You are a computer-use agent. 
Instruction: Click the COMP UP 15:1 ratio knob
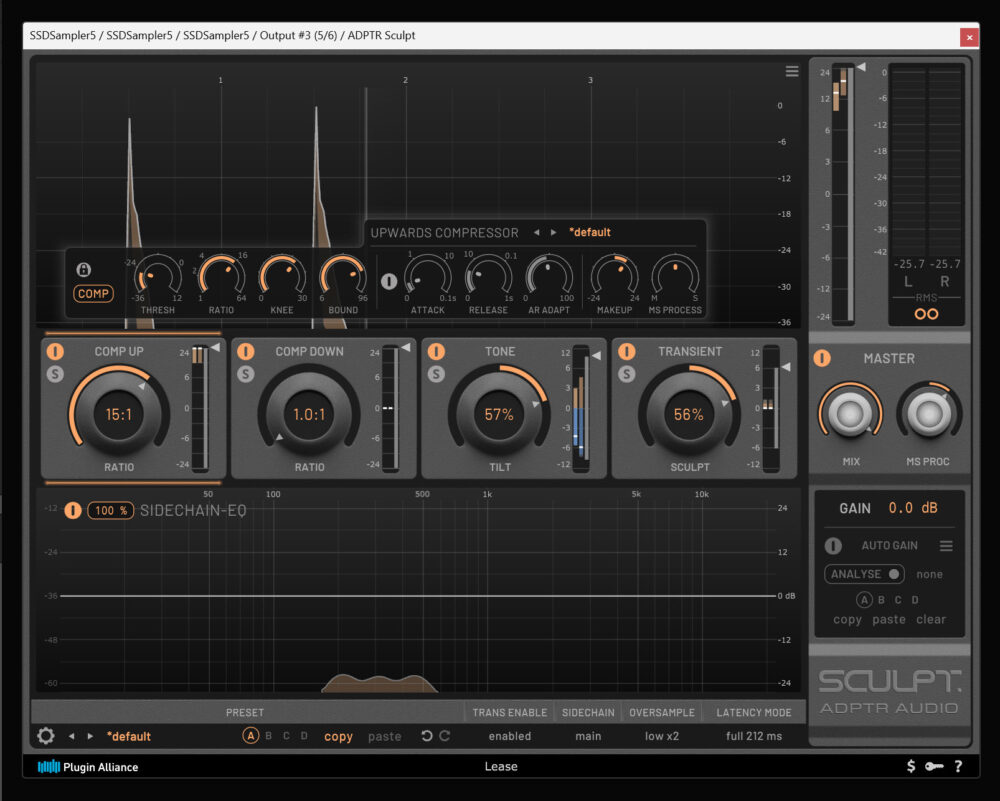coord(119,415)
